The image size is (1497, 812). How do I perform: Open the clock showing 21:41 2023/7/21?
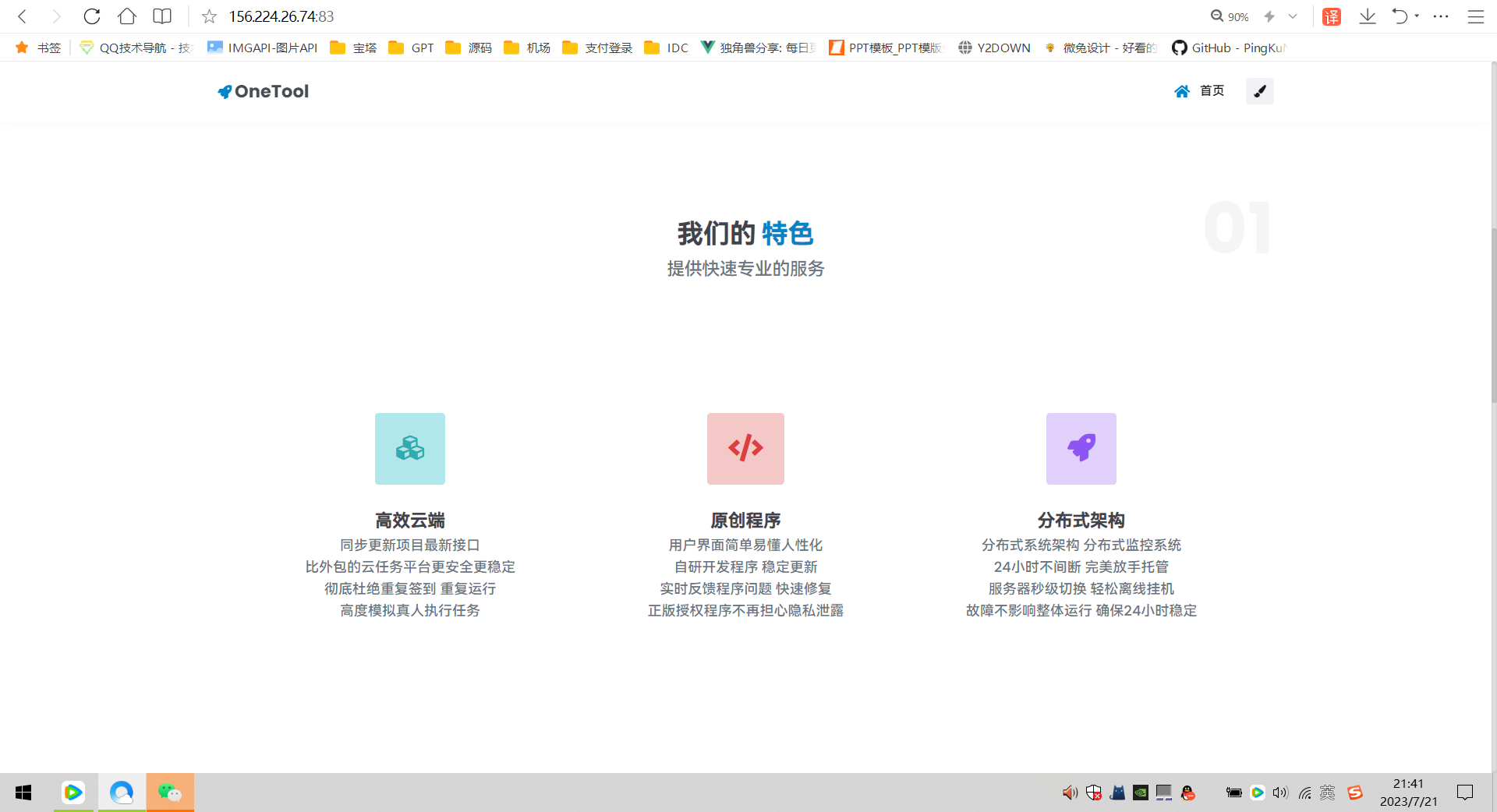(1408, 793)
